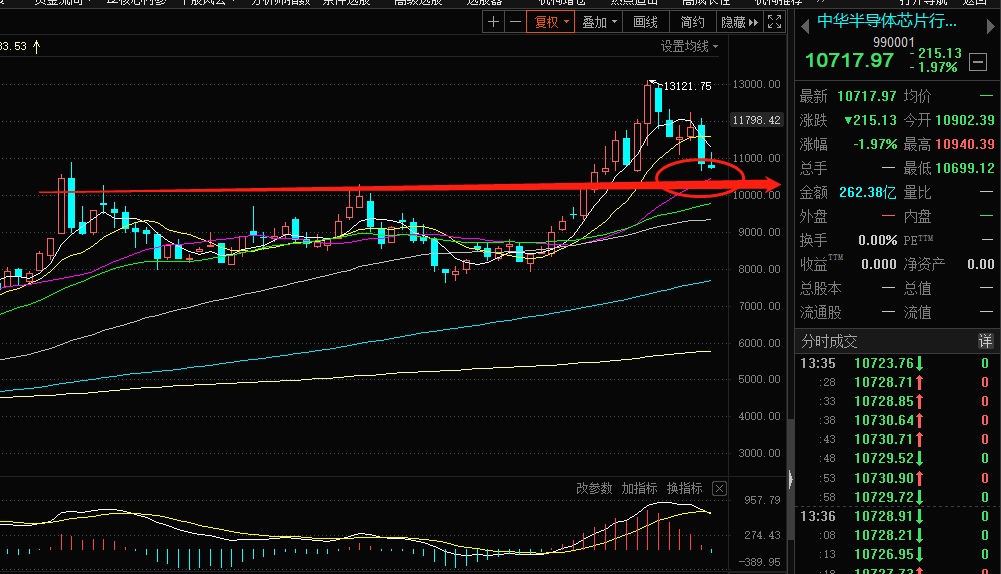The width and height of the screenshot is (1001, 574).
Task: Click the current price 10717.97 in header
Action: click(x=849, y=61)
